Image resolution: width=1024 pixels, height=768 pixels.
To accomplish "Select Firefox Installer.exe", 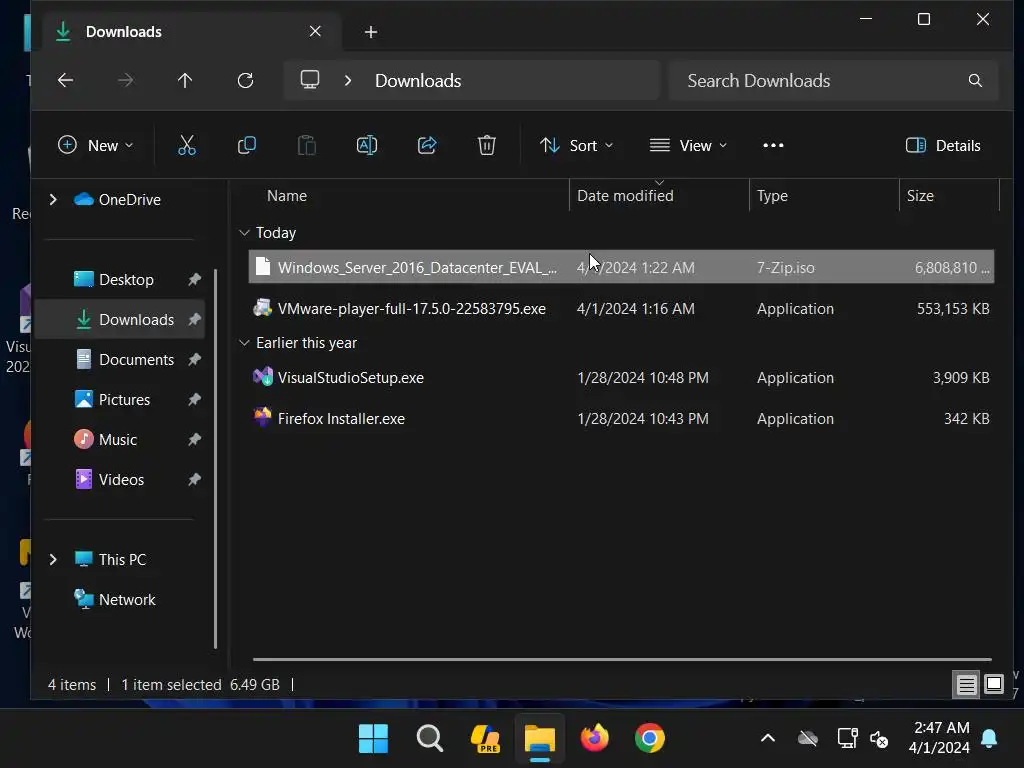I will [x=621, y=419].
